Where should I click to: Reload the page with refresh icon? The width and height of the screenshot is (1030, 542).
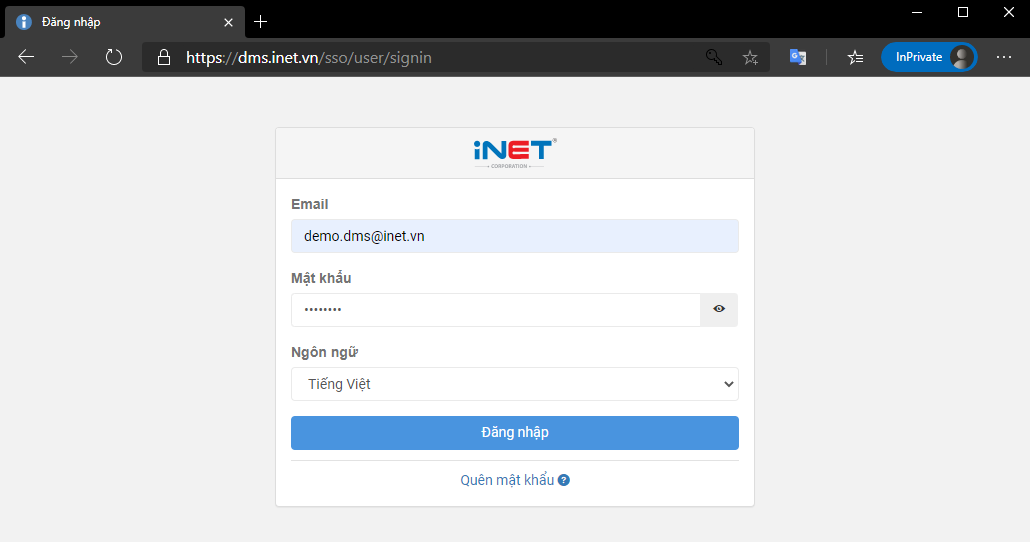(114, 57)
